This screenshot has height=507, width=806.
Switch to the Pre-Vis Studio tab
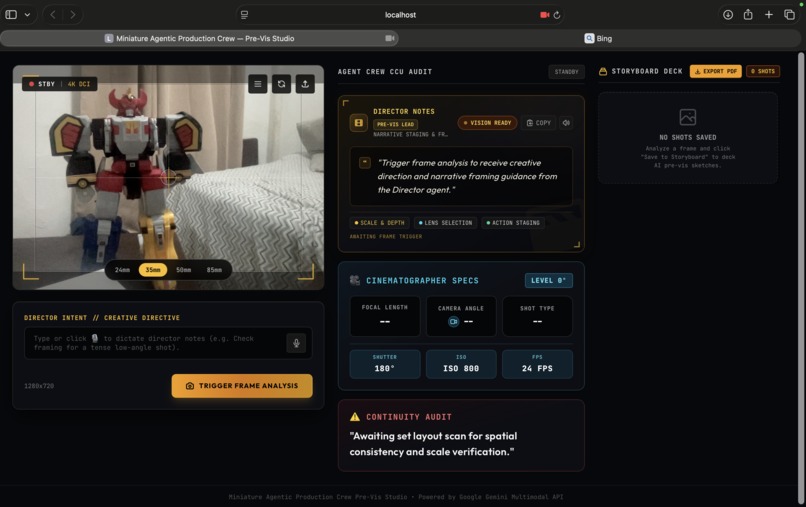[x=199, y=38]
